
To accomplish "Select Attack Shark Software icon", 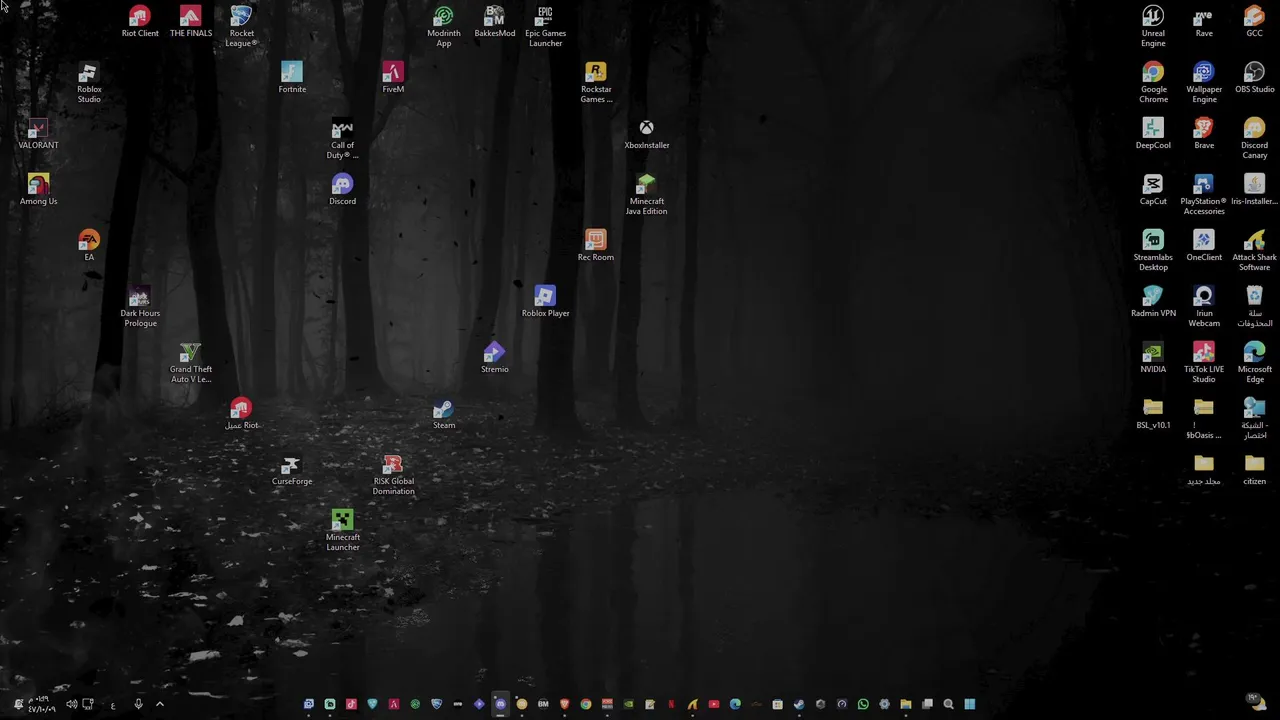I will [1254, 251].
